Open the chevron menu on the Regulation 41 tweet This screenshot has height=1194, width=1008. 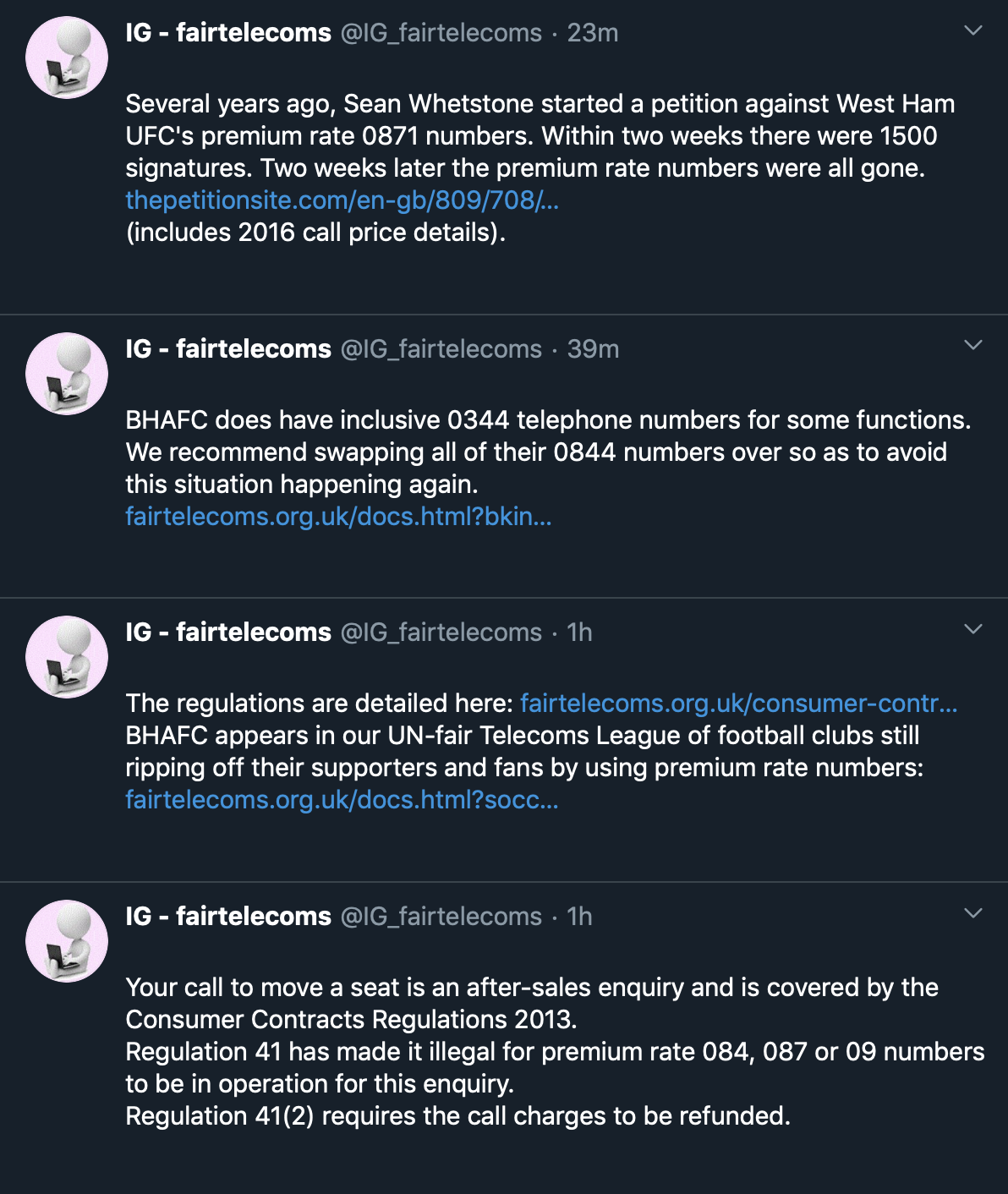(x=973, y=913)
